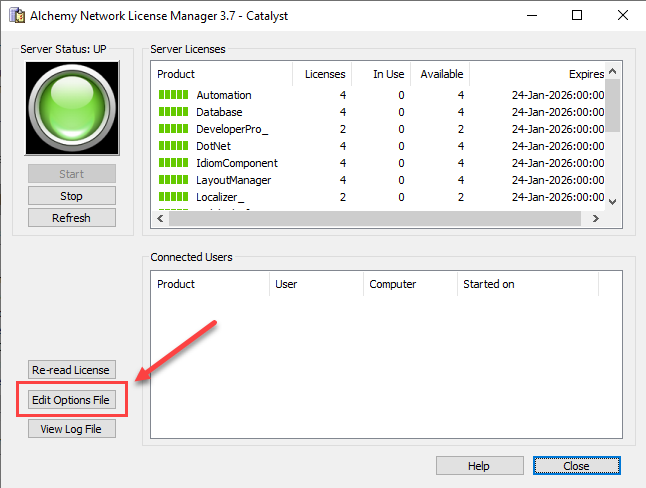The height and width of the screenshot is (488, 646).
Task: Open Edit Options File
Action: 72,400
